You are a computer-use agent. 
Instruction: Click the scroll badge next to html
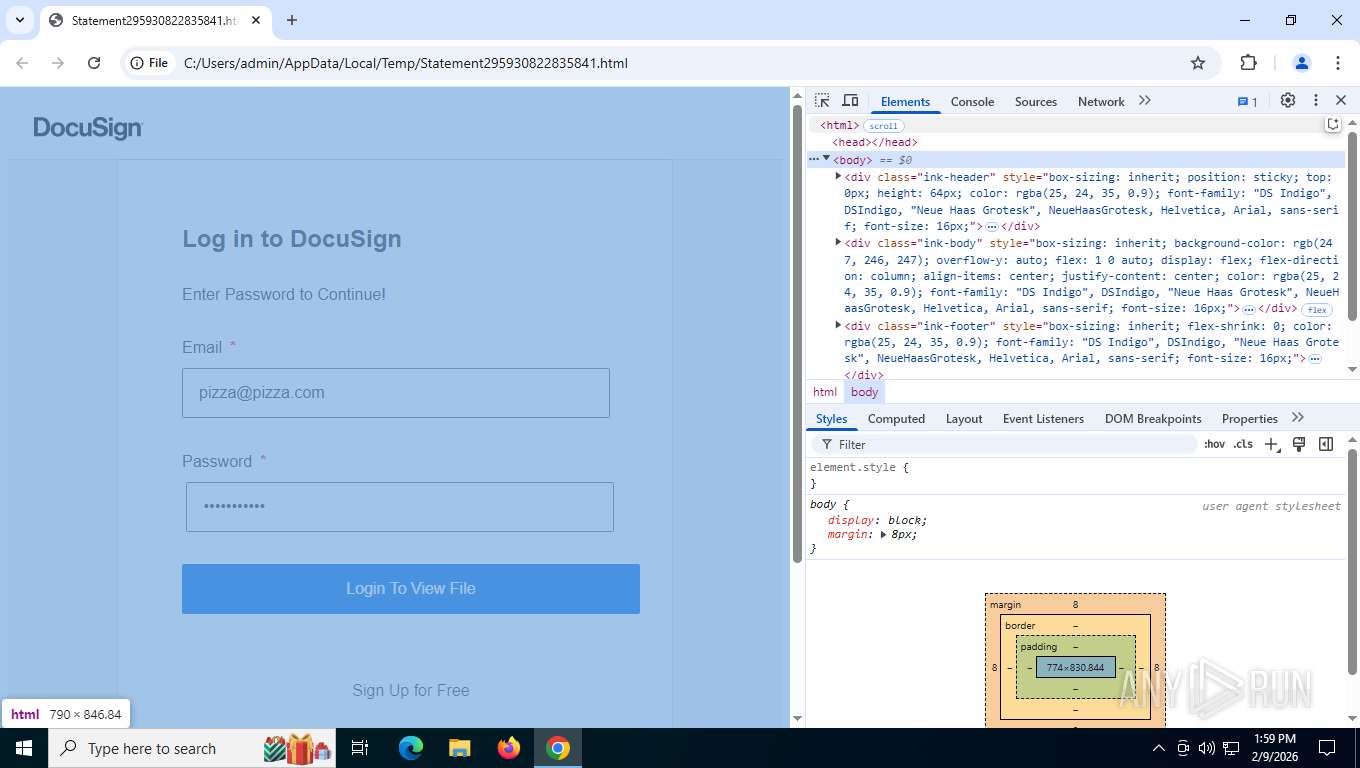coord(883,126)
